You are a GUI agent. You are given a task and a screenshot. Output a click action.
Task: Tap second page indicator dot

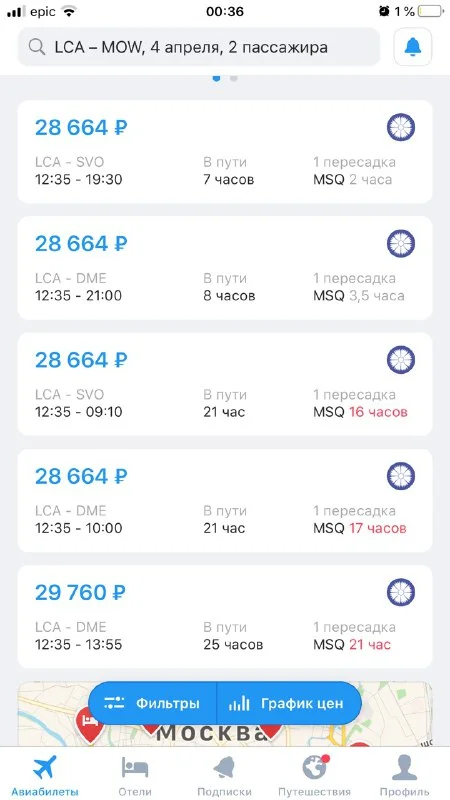pos(234,79)
